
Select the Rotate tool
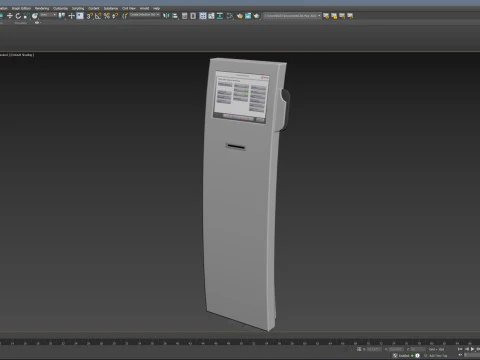pos(18,16)
